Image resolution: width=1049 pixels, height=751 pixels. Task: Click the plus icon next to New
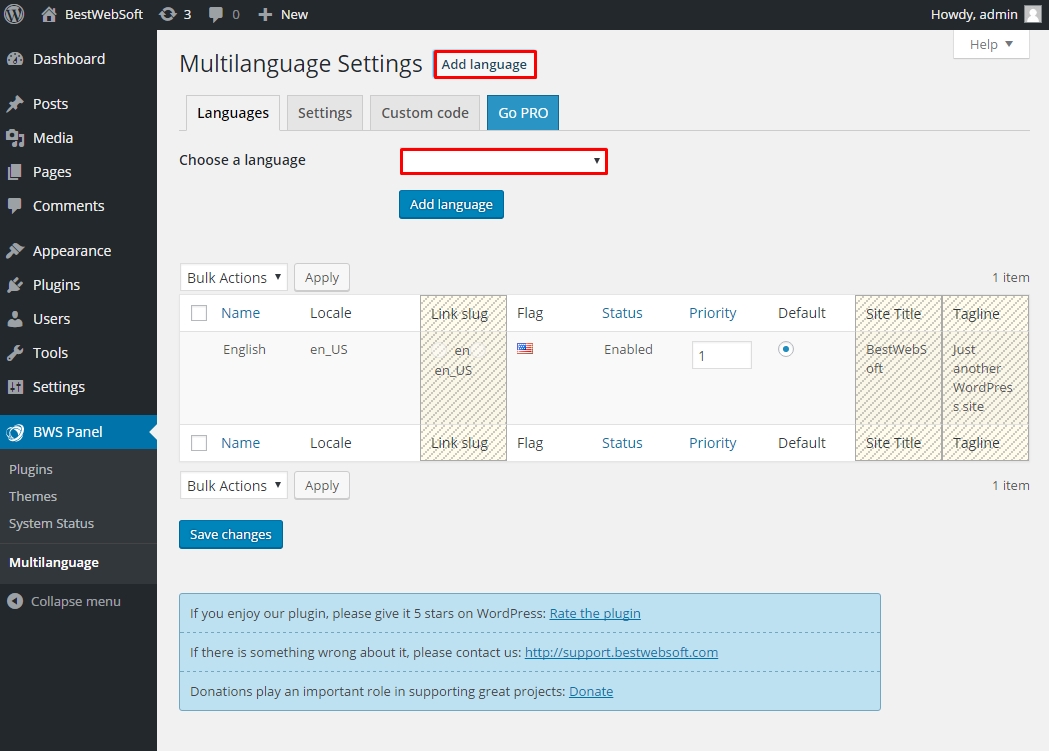pos(265,14)
